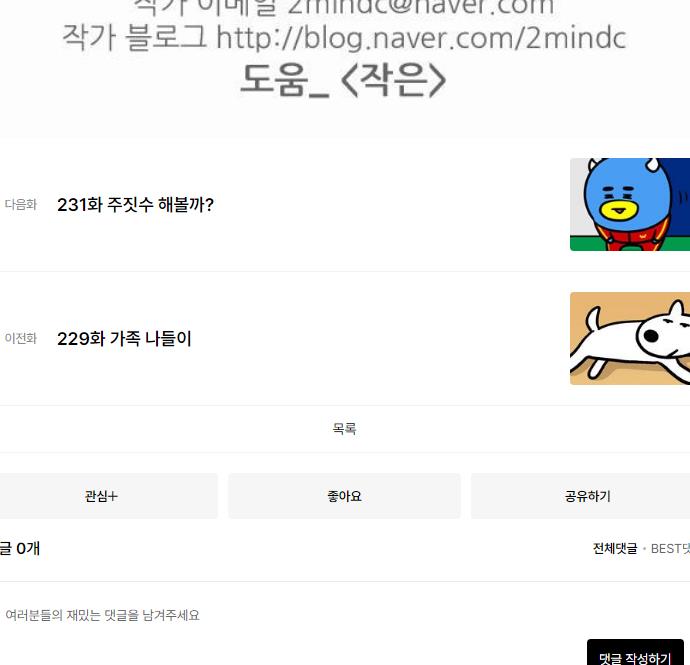
Task: Click the yellow beak of the blue character
Action: [620, 211]
